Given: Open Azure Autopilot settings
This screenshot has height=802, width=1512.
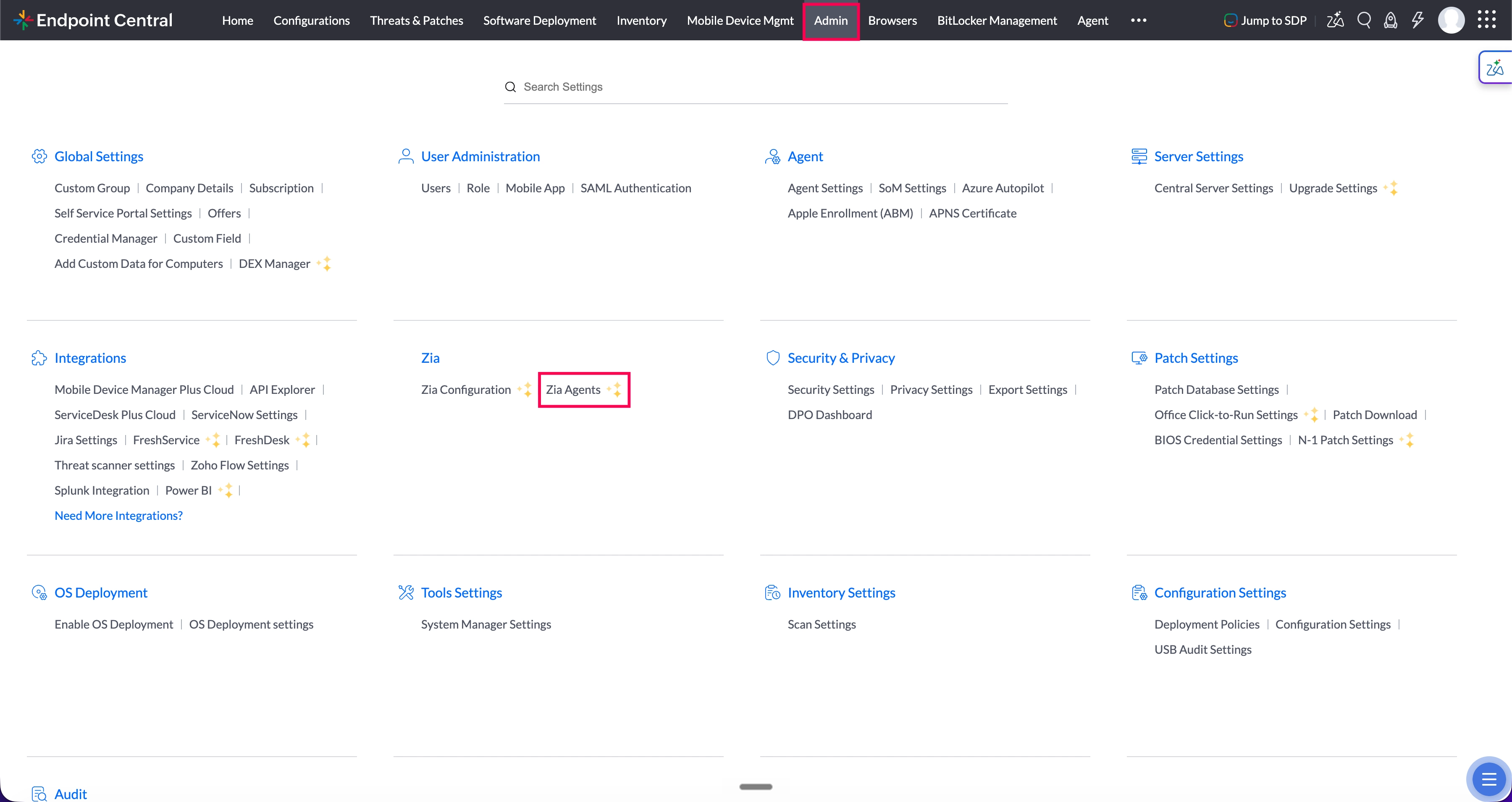Looking at the screenshot, I should (x=1003, y=188).
